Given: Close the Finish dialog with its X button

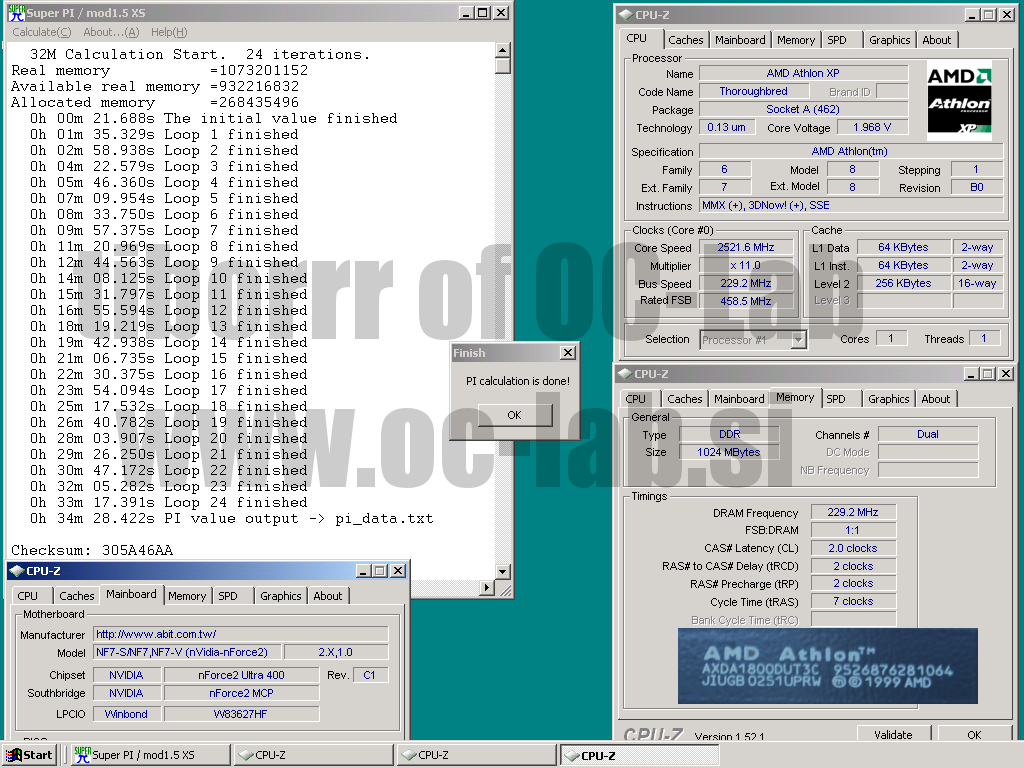Looking at the screenshot, I should [x=568, y=353].
